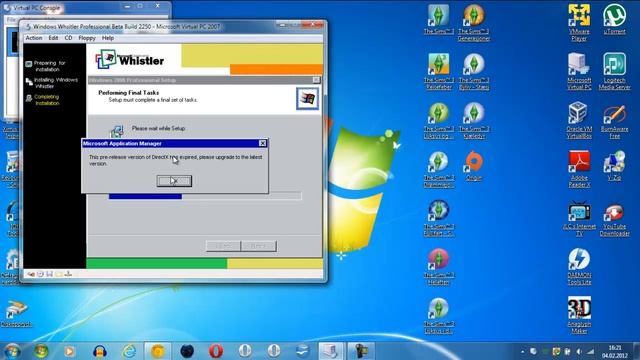Open the YouTube Downloader desktop shortcut
The height and width of the screenshot is (360, 640).
tap(614, 220)
